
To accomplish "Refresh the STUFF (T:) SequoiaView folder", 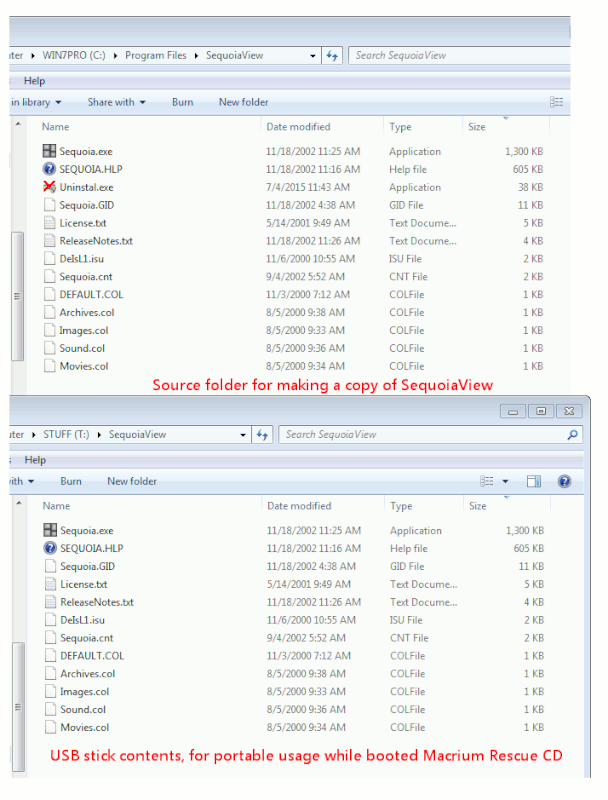I will [262, 435].
